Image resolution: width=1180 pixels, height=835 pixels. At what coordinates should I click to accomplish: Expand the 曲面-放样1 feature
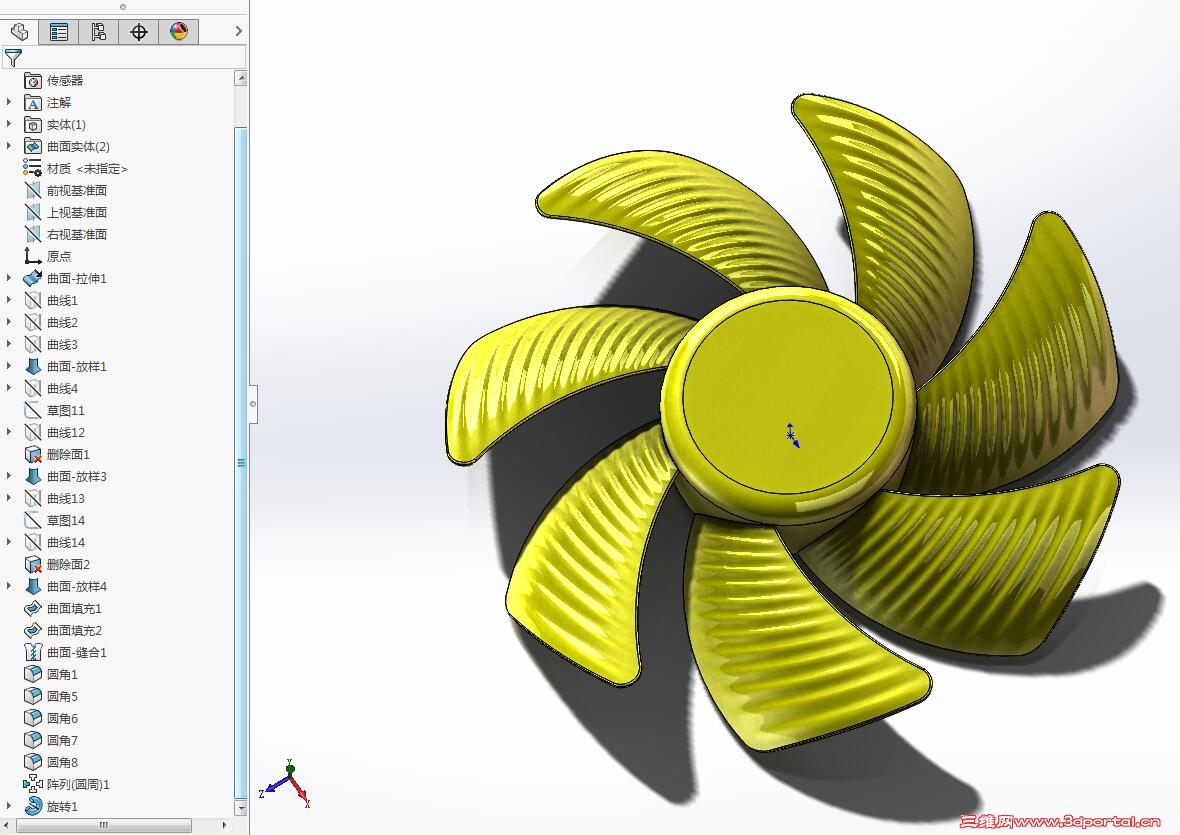pos(9,366)
